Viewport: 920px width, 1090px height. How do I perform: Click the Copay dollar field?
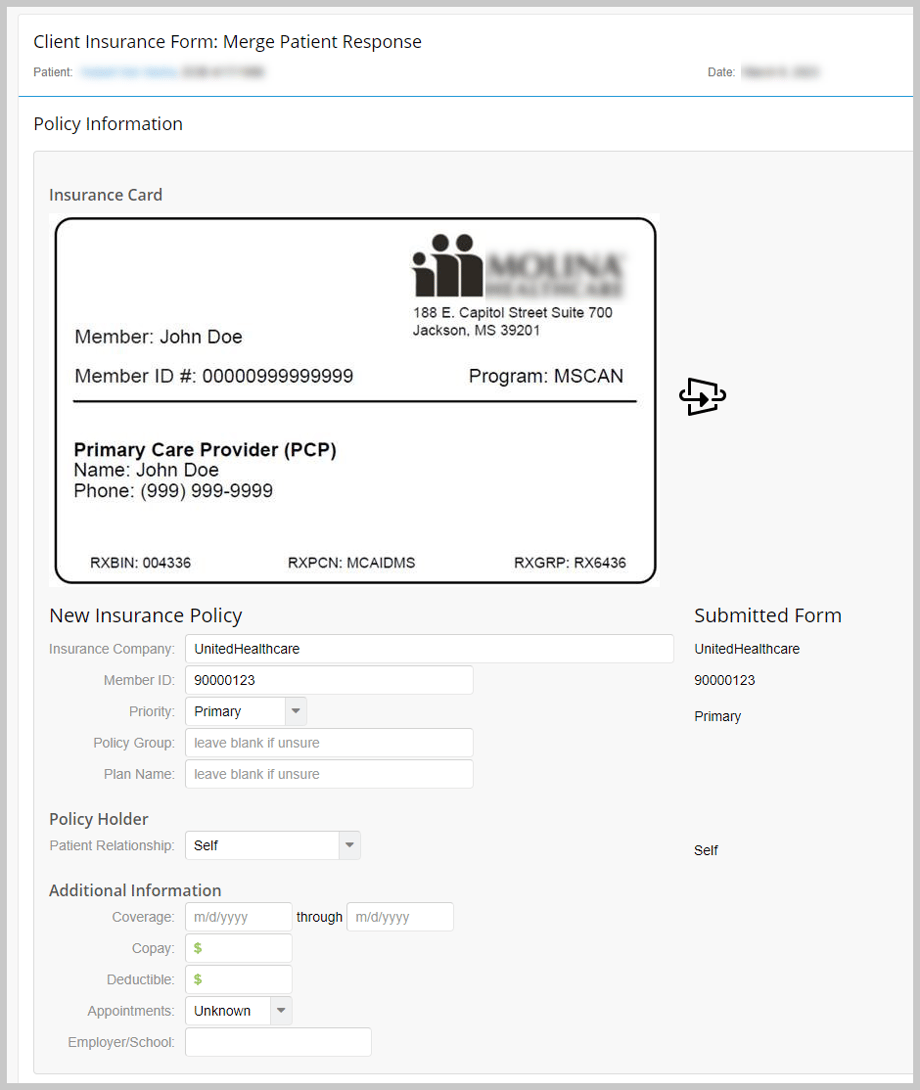[238, 947]
